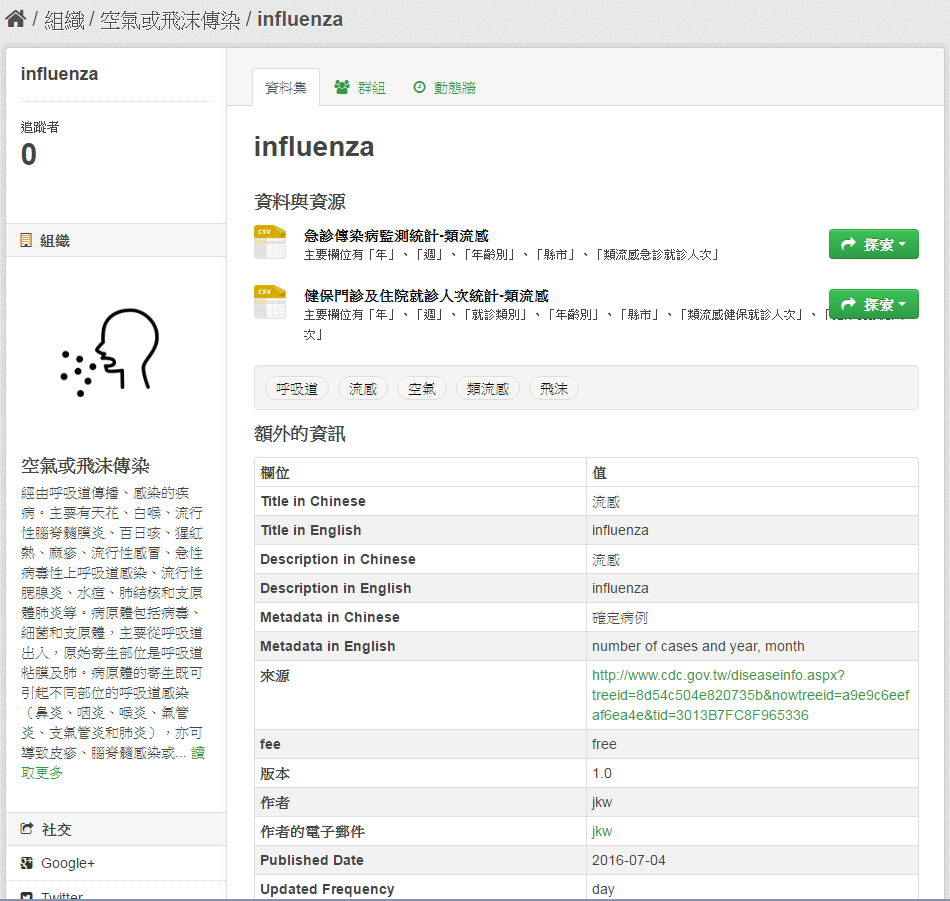Image resolution: width=950 pixels, height=901 pixels.
Task: Select the 飛沫 tag
Action: point(554,389)
